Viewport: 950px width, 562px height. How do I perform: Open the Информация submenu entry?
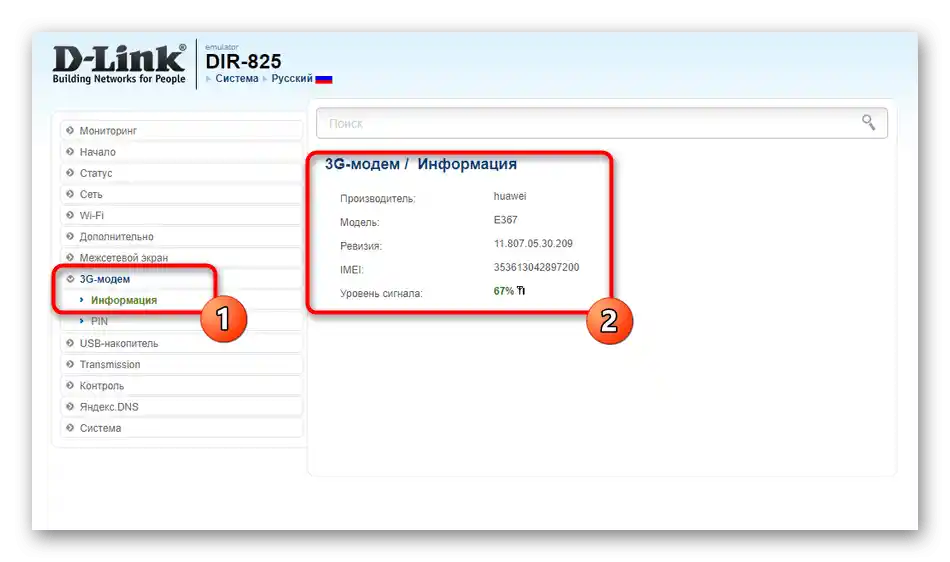[124, 300]
